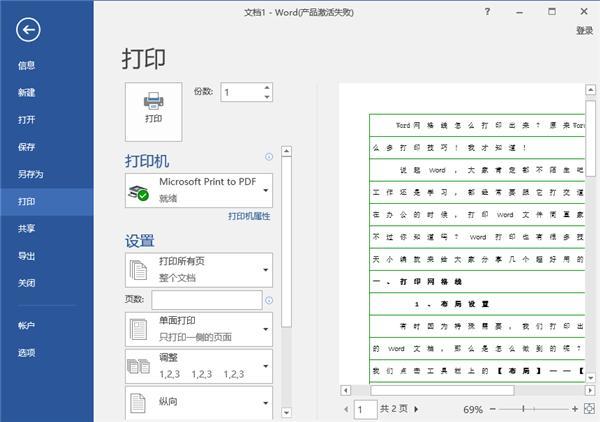Go to the next preview page arrow
Image resolution: width=600 pixels, height=422 pixels.
tap(416, 409)
